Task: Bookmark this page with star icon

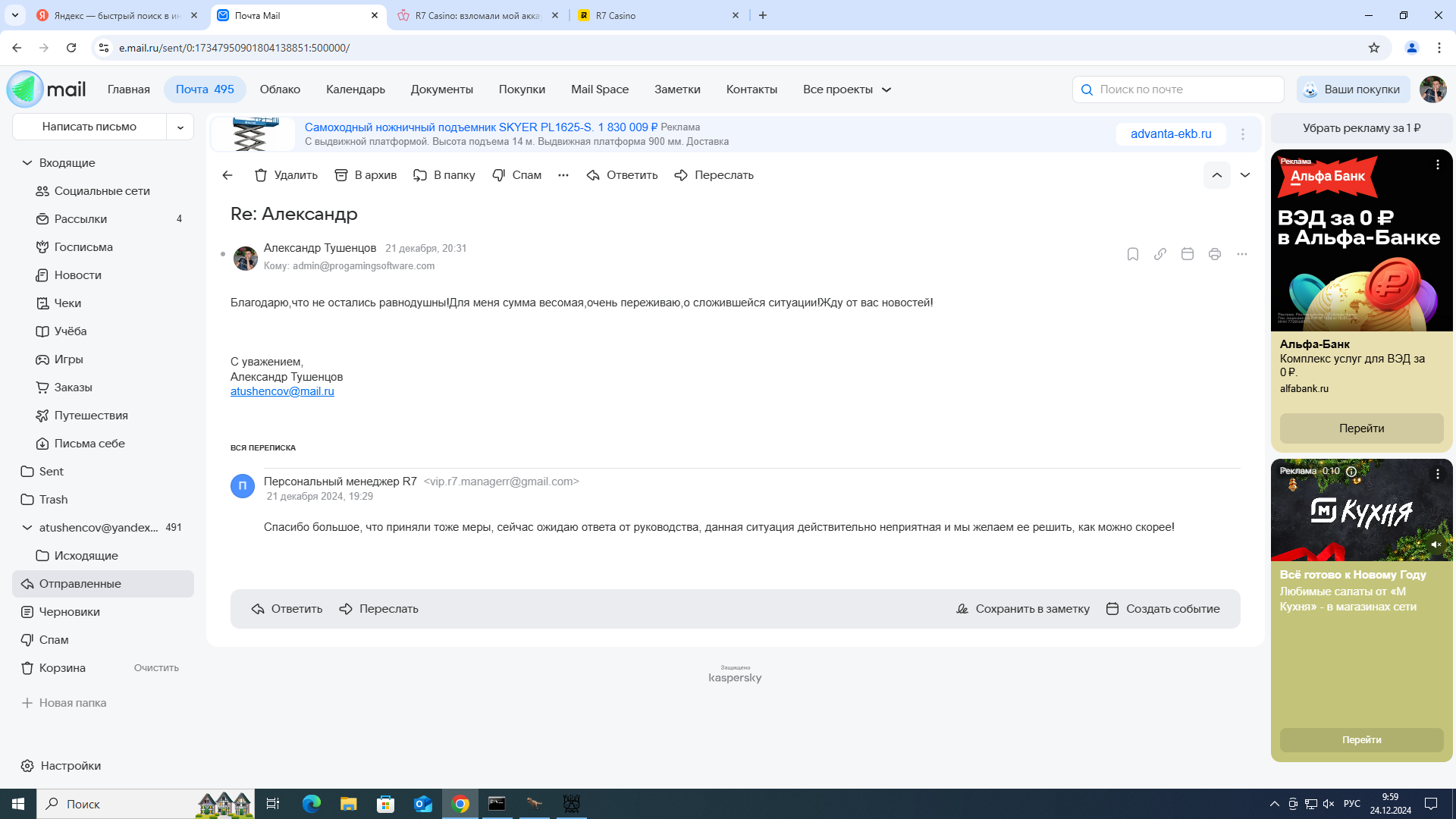Action: coord(1374,48)
